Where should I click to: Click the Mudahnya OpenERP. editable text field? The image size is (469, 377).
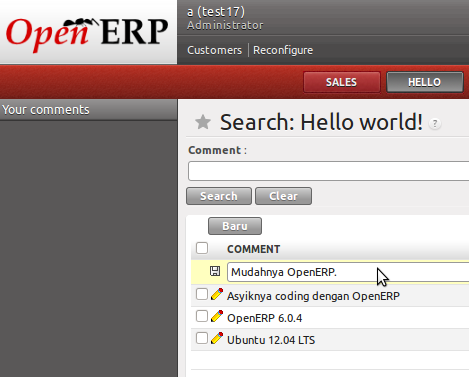pos(348,272)
